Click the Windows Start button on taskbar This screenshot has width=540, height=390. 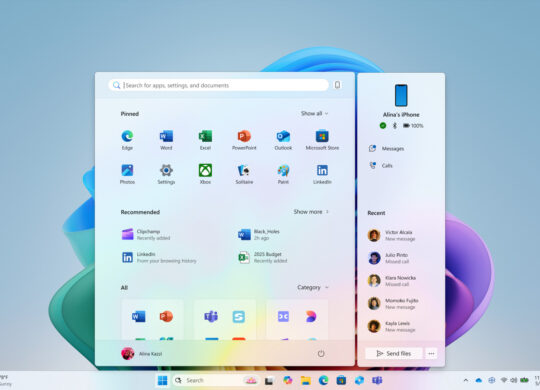162,380
